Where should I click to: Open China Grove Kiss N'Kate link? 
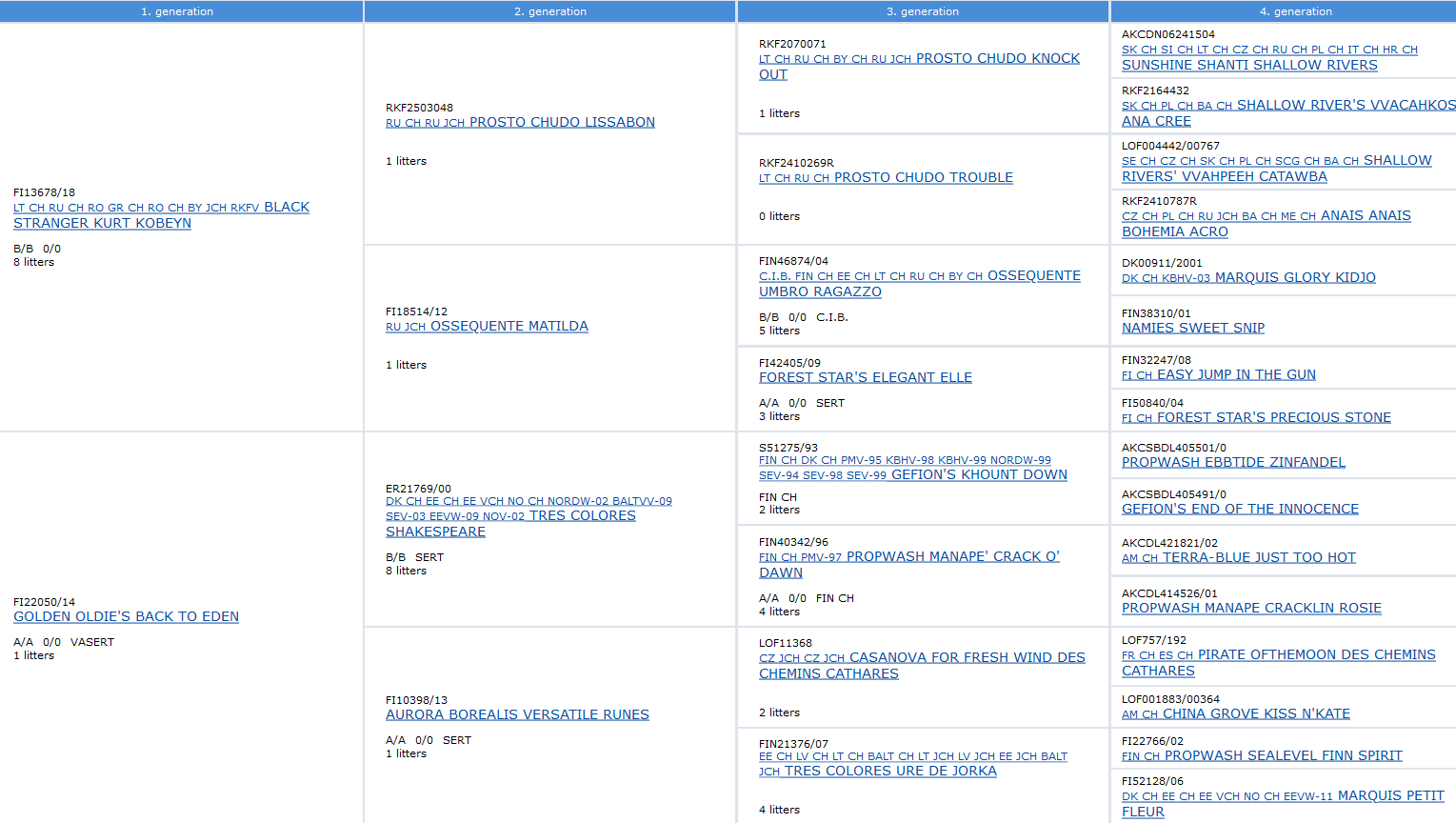[1256, 713]
